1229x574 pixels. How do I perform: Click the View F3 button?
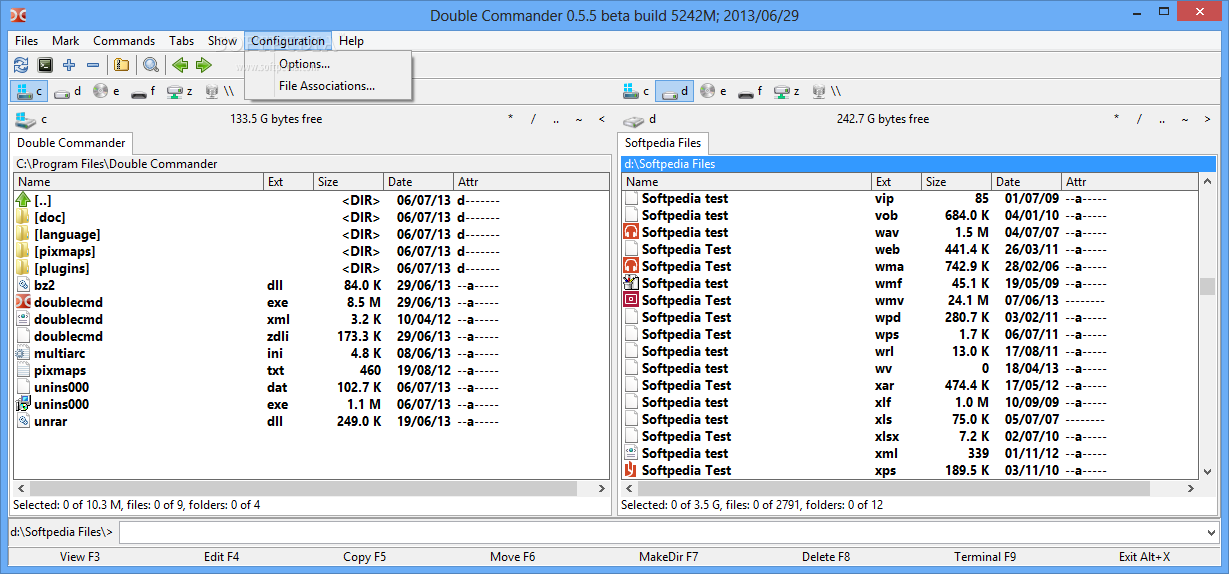80,557
